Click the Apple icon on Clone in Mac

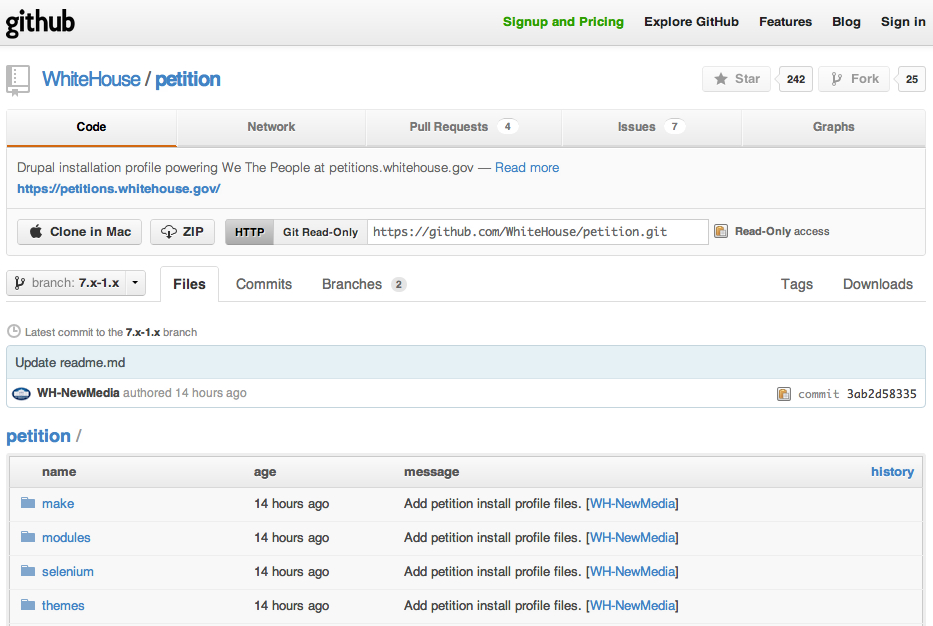34,231
